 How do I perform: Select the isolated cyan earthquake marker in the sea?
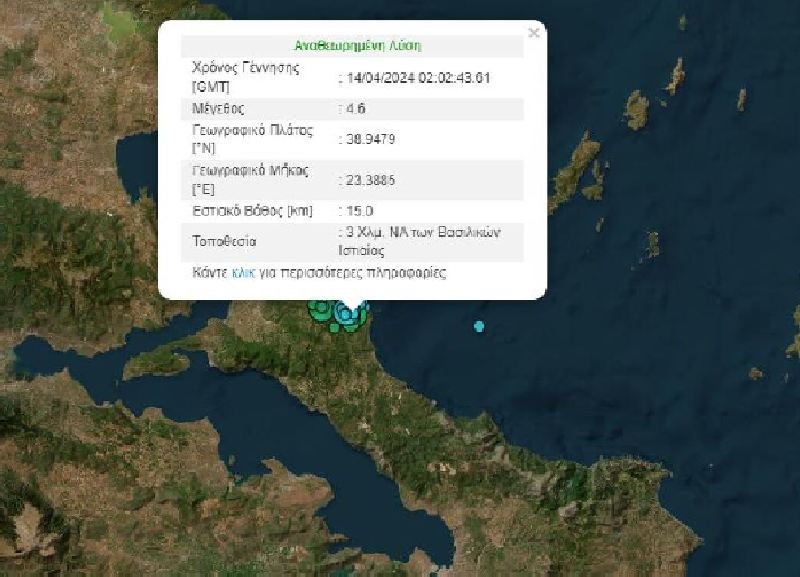479,326
